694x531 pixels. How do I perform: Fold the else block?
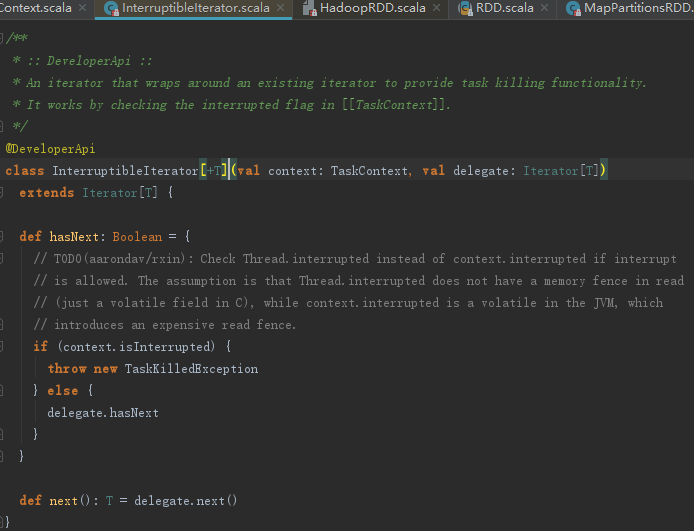pyautogui.click(x=1, y=391)
